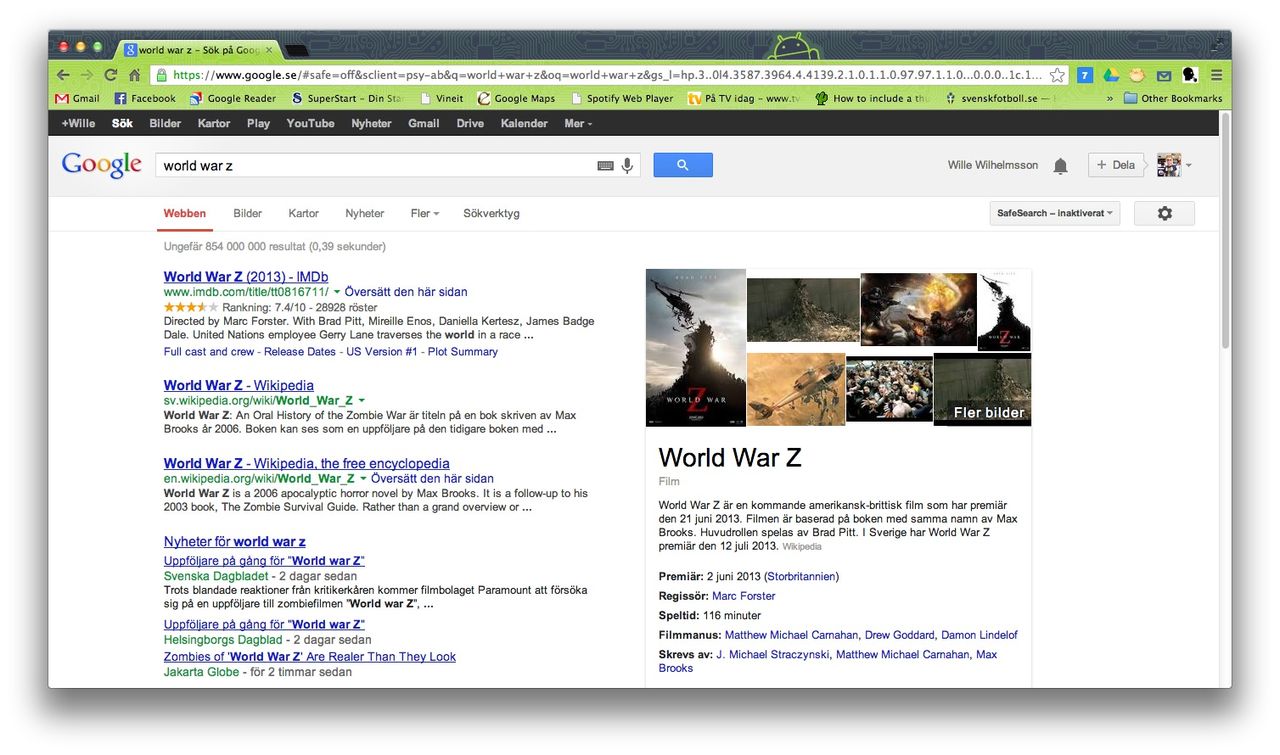Screen dimensions: 1280x755
Task: Switch to the Kartor search tab
Action: coord(303,213)
